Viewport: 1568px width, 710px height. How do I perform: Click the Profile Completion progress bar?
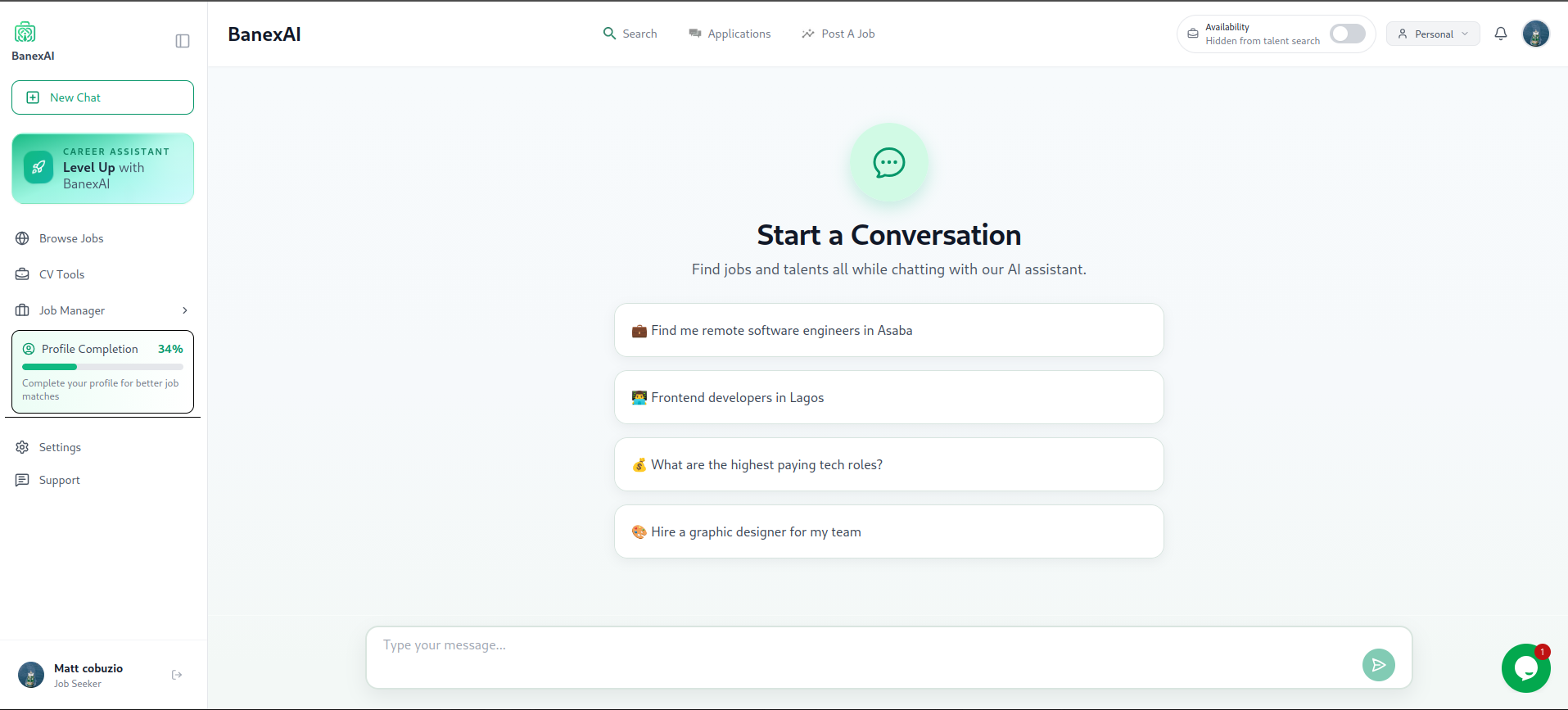click(102, 367)
